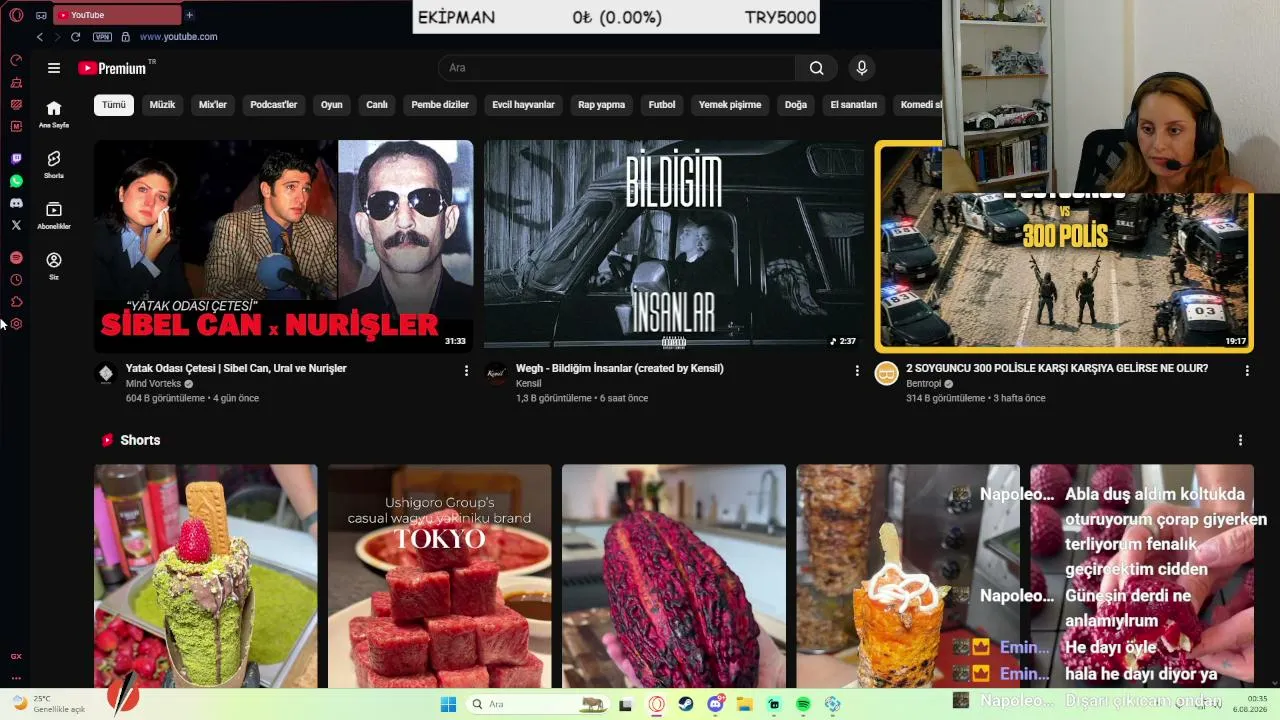Select the Oyun filter chip

point(332,105)
